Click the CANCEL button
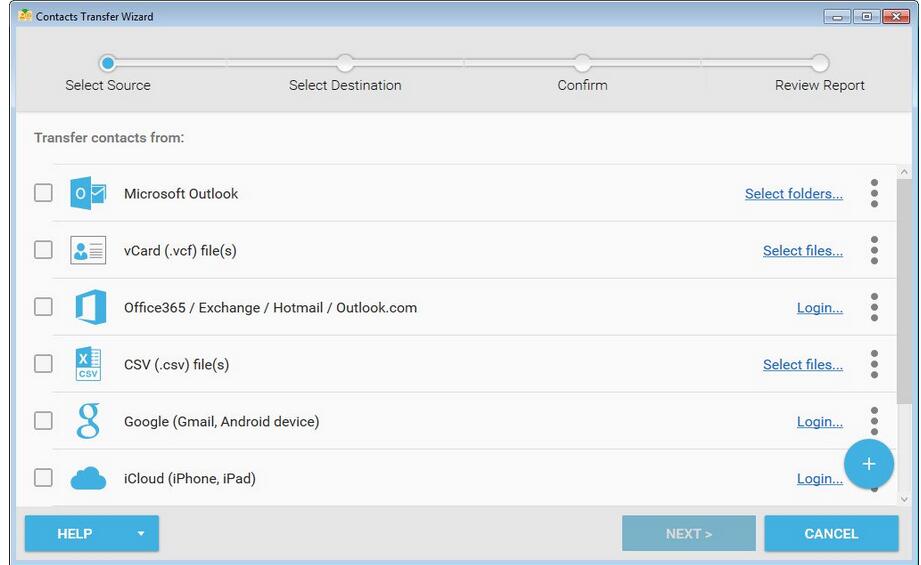921x565 pixels. click(831, 533)
